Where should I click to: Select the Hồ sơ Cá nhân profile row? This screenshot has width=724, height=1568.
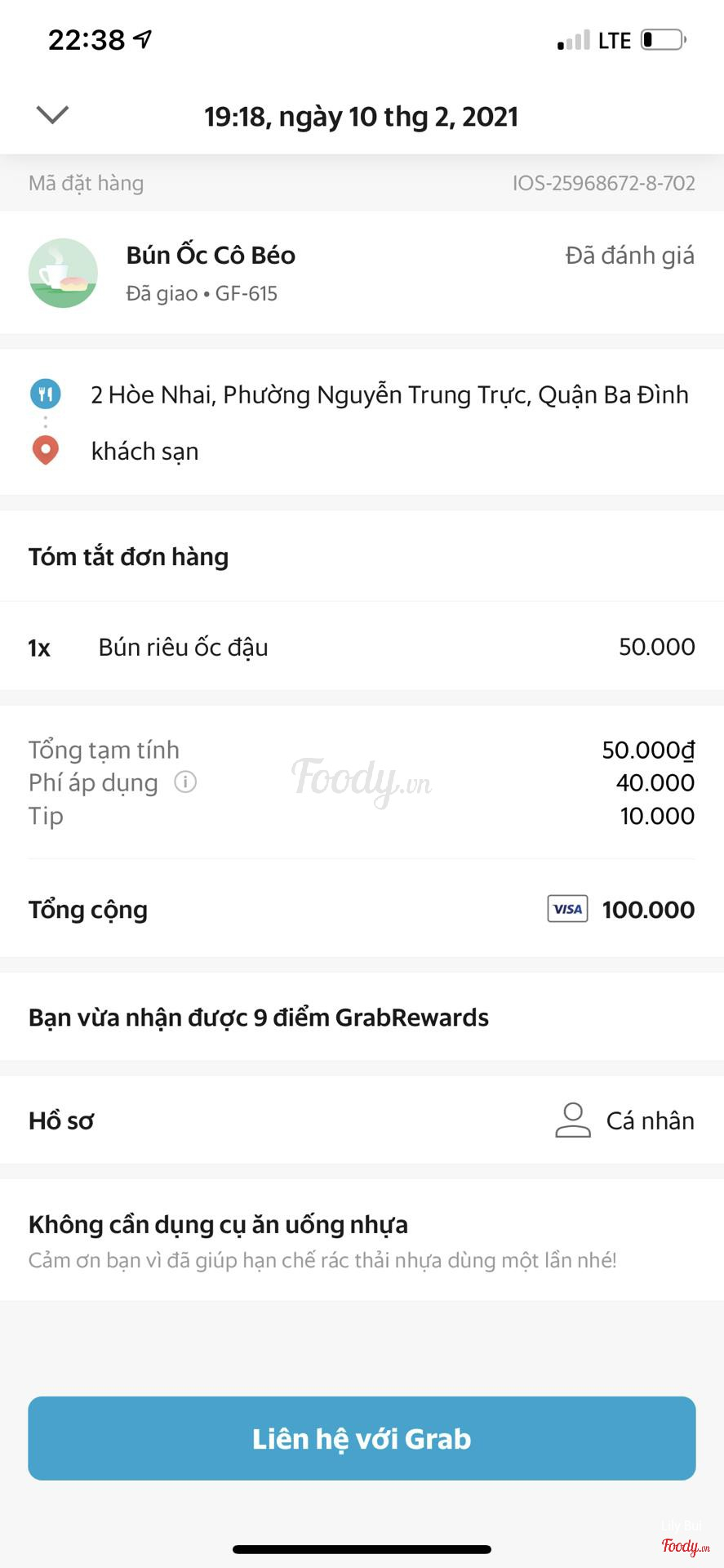tap(362, 1120)
